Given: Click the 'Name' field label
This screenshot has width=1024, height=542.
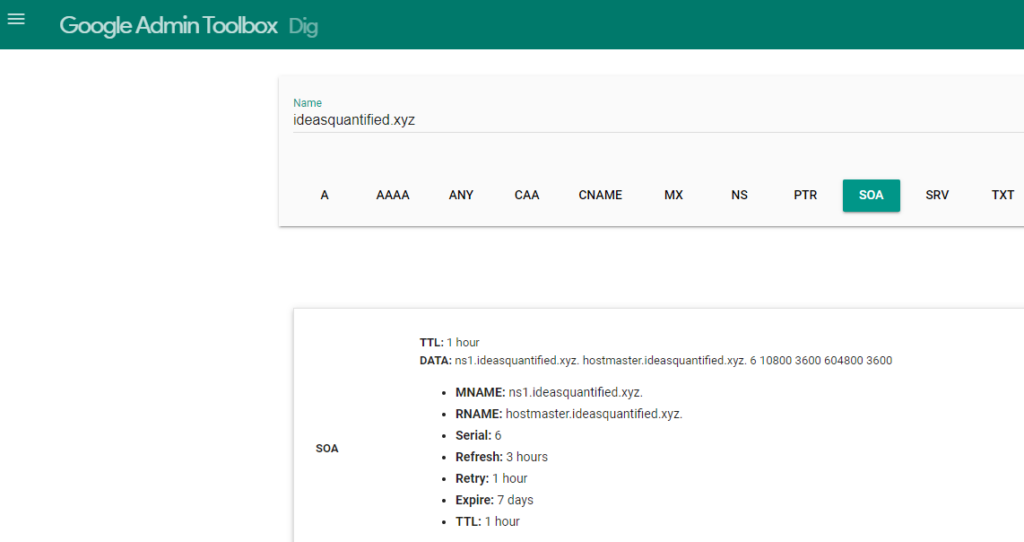Looking at the screenshot, I should coord(308,103).
